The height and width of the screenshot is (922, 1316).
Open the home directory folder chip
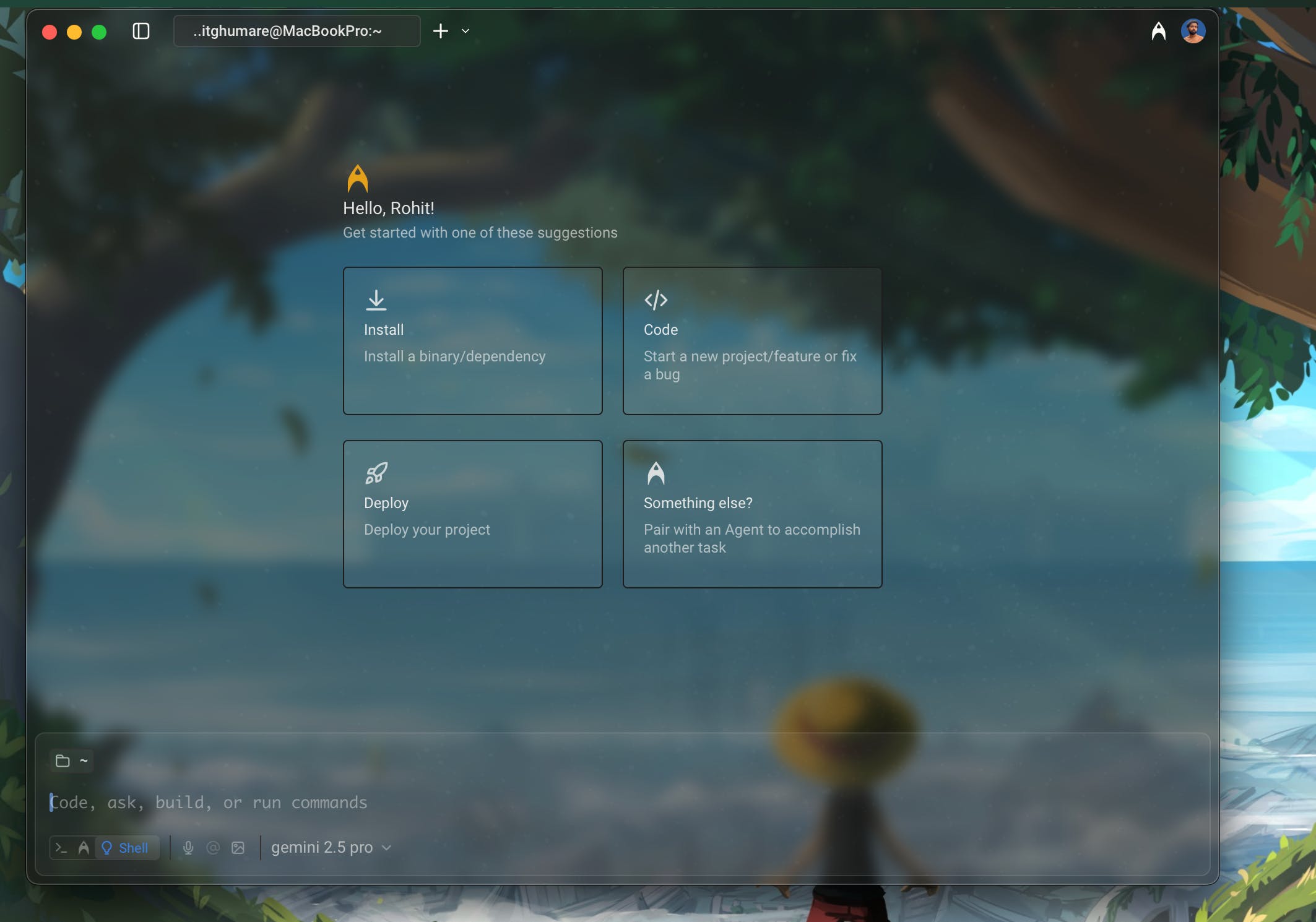[72, 760]
